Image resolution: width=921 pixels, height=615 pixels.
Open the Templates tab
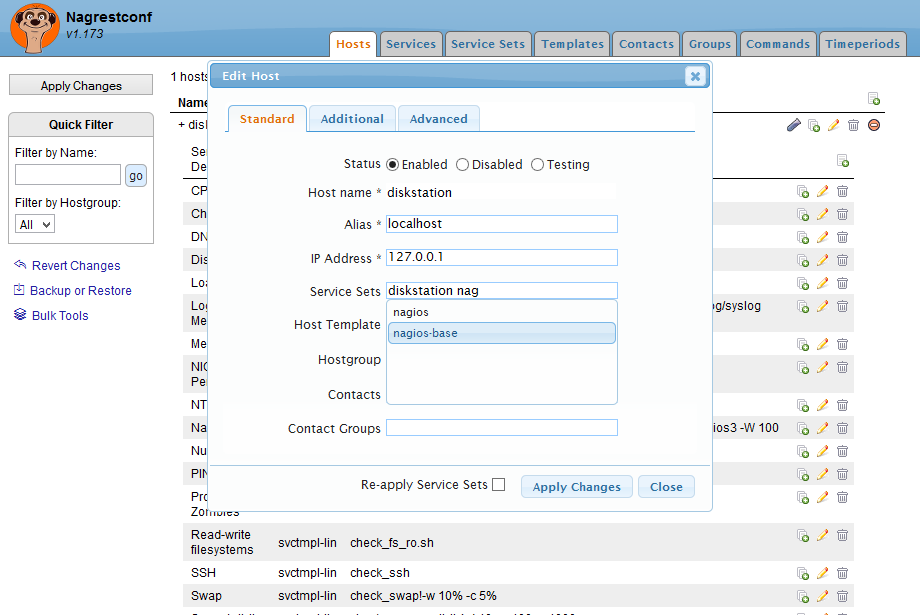(x=572, y=44)
